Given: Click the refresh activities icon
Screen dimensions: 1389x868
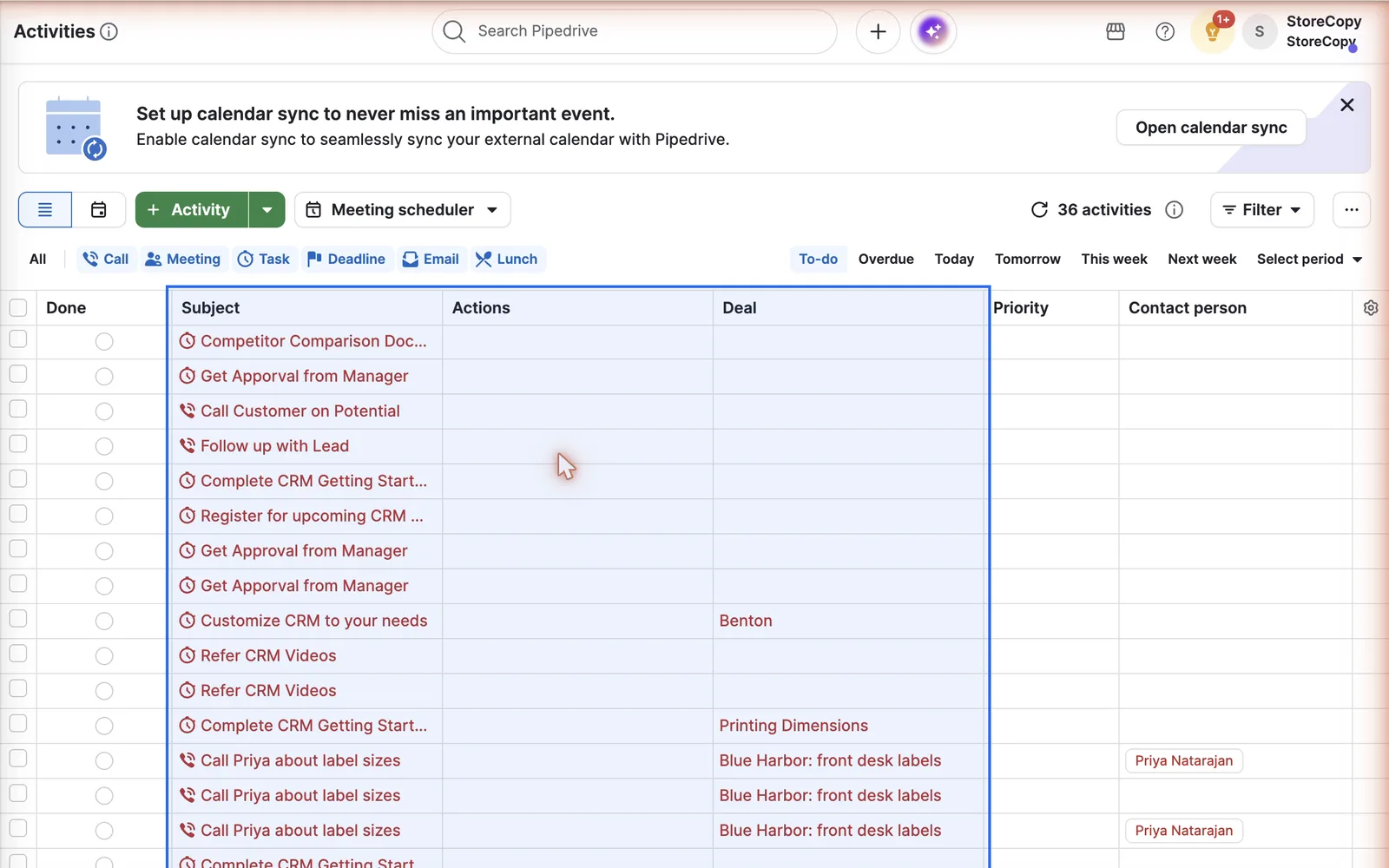Looking at the screenshot, I should [1039, 209].
